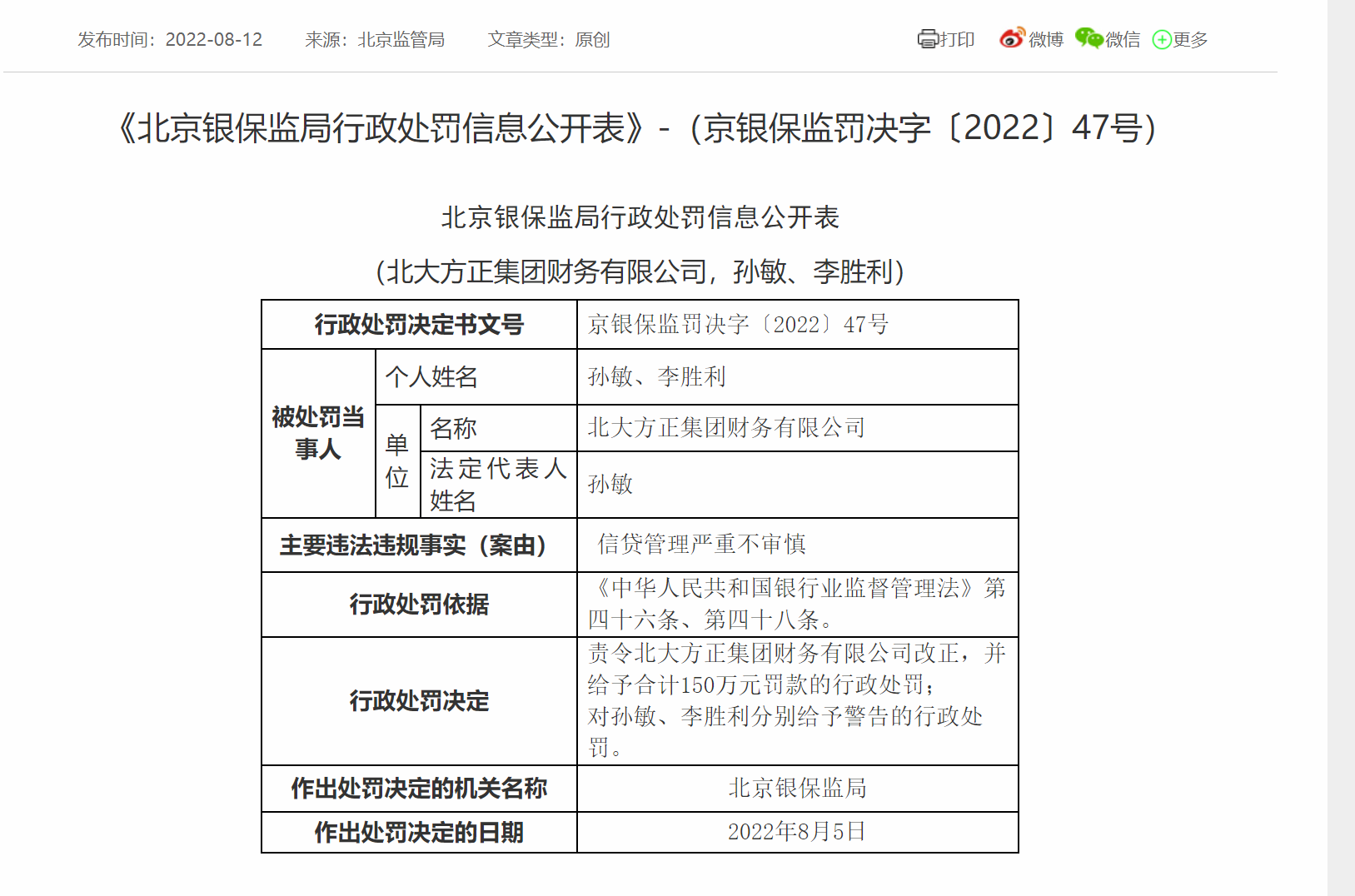The height and width of the screenshot is (896, 1355).
Task: Click the header cell 主要违法违规事实（案由）
Action: (x=419, y=545)
